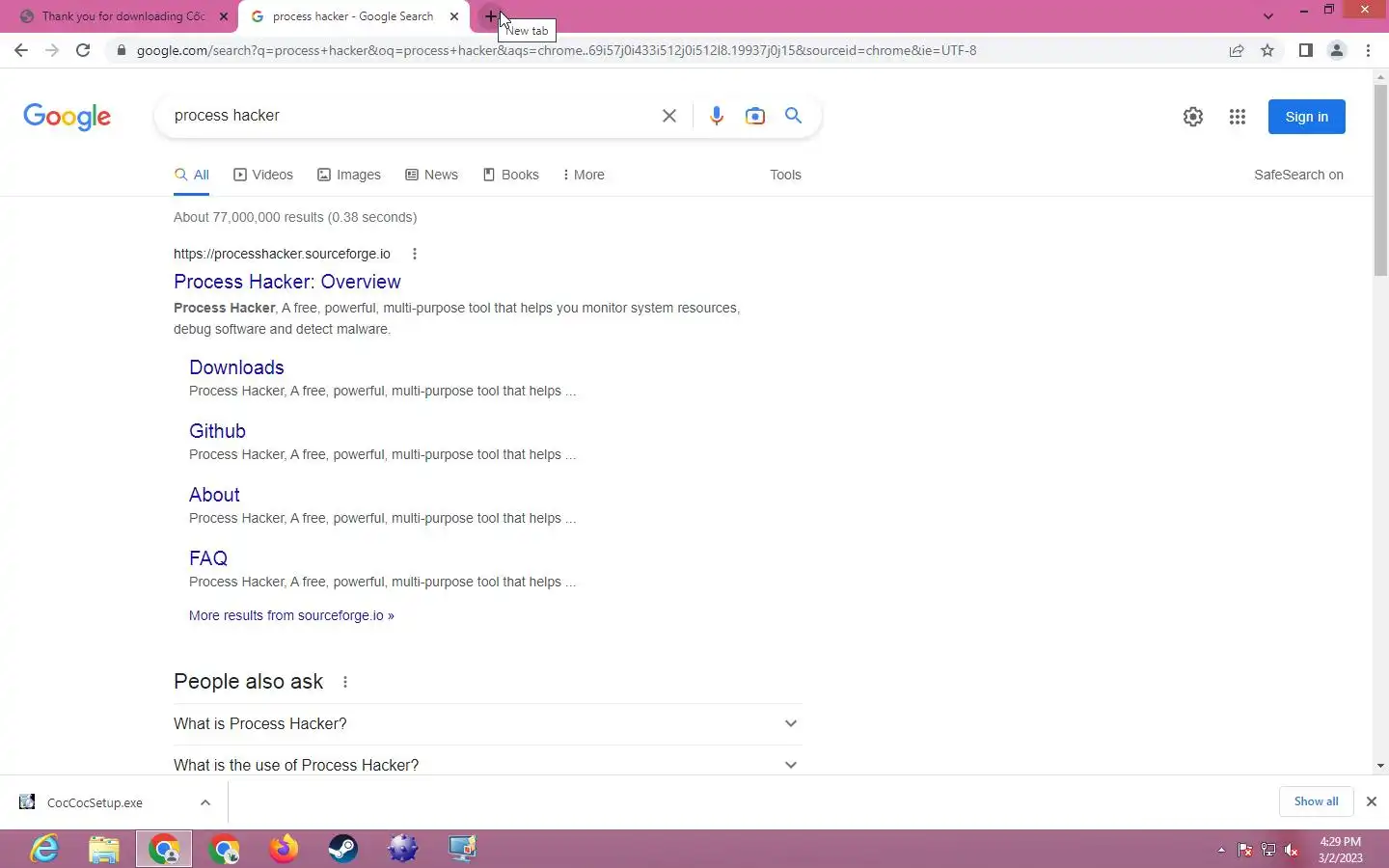Open the Downloads sitelink

[236, 367]
